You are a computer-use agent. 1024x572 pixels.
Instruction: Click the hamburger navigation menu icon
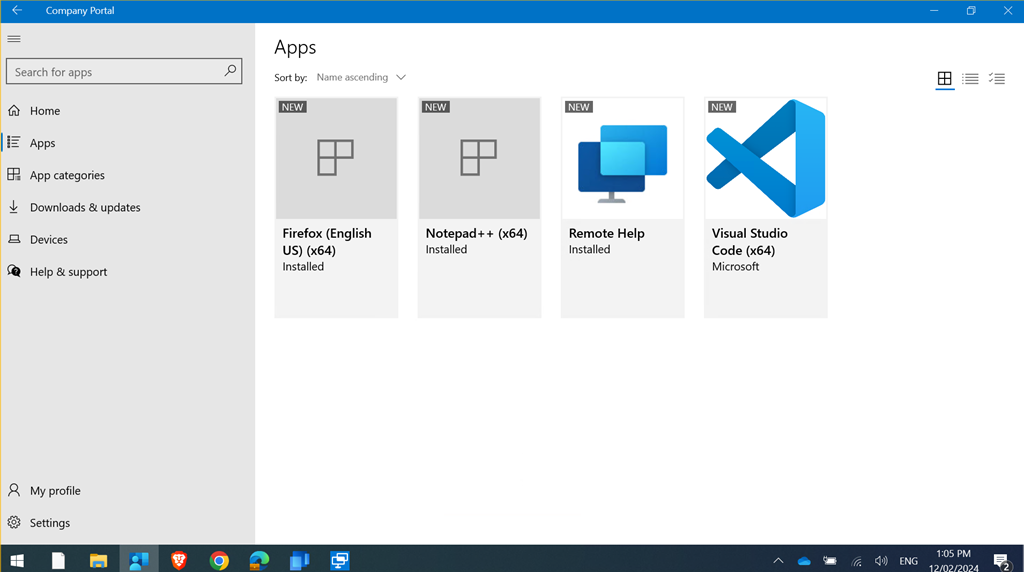14,39
